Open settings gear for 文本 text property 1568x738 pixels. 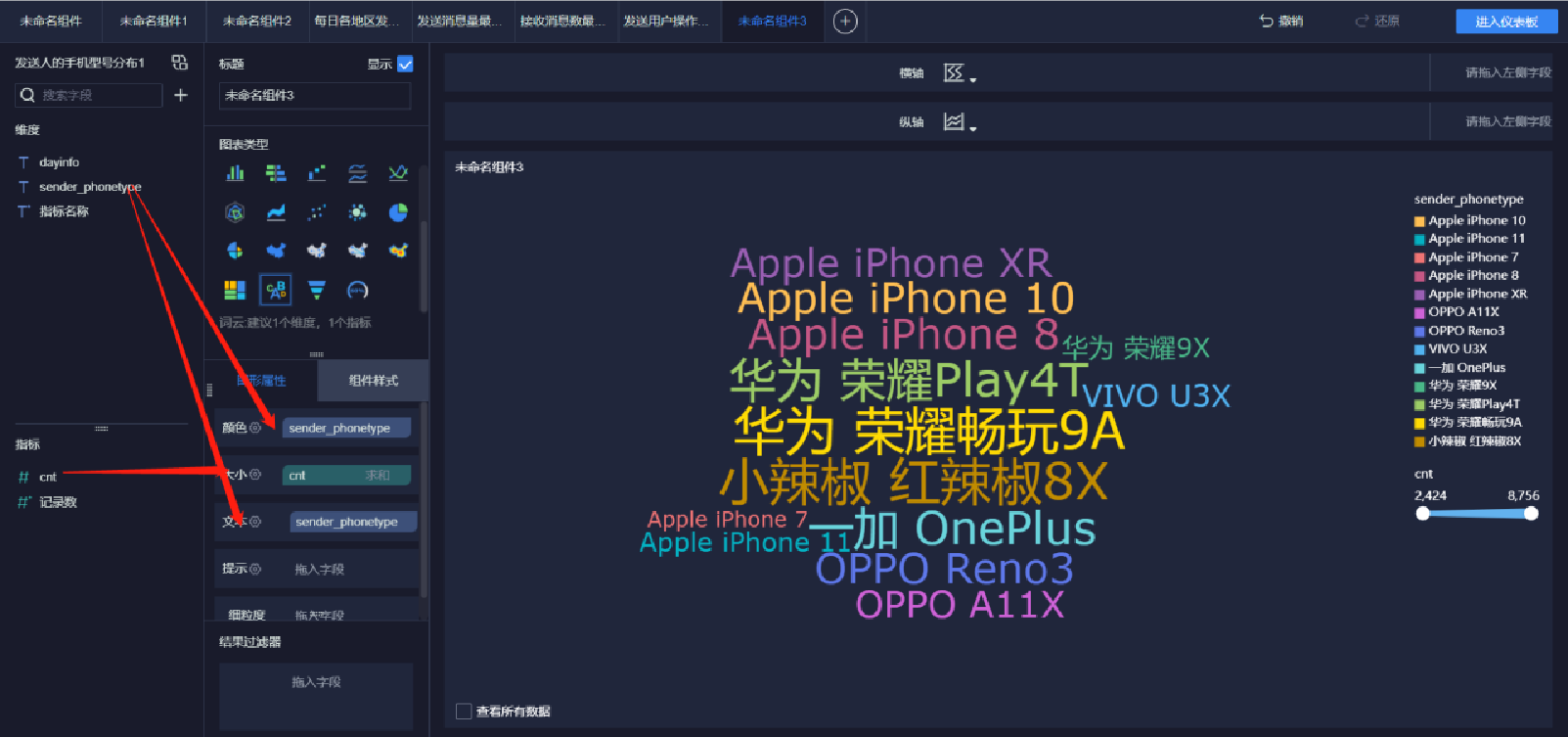click(x=255, y=522)
